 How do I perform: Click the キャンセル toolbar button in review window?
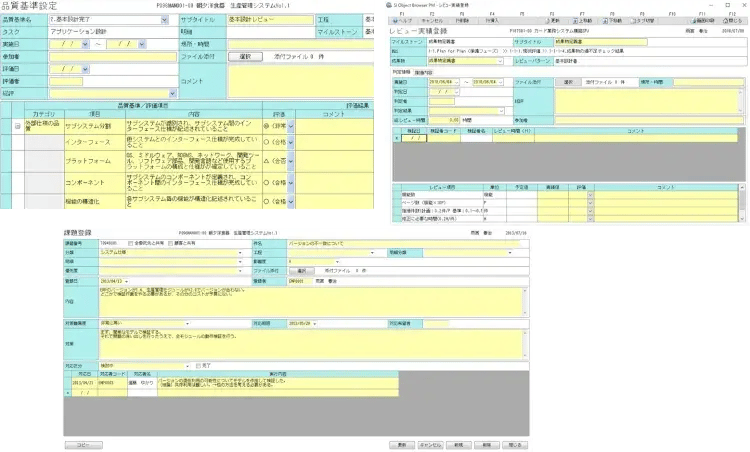(x=433, y=19)
